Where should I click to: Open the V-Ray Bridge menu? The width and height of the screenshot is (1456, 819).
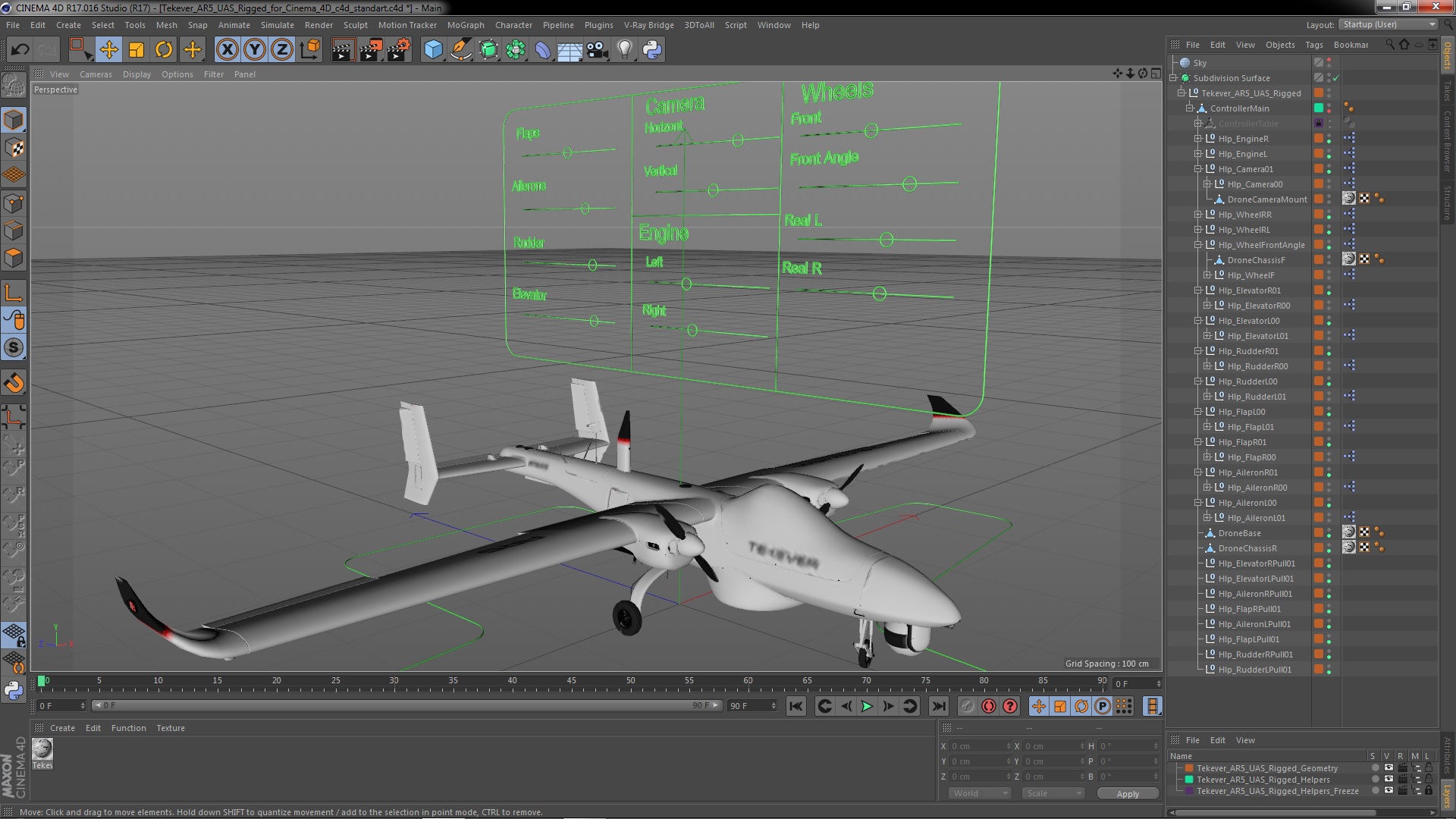pyautogui.click(x=648, y=25)
